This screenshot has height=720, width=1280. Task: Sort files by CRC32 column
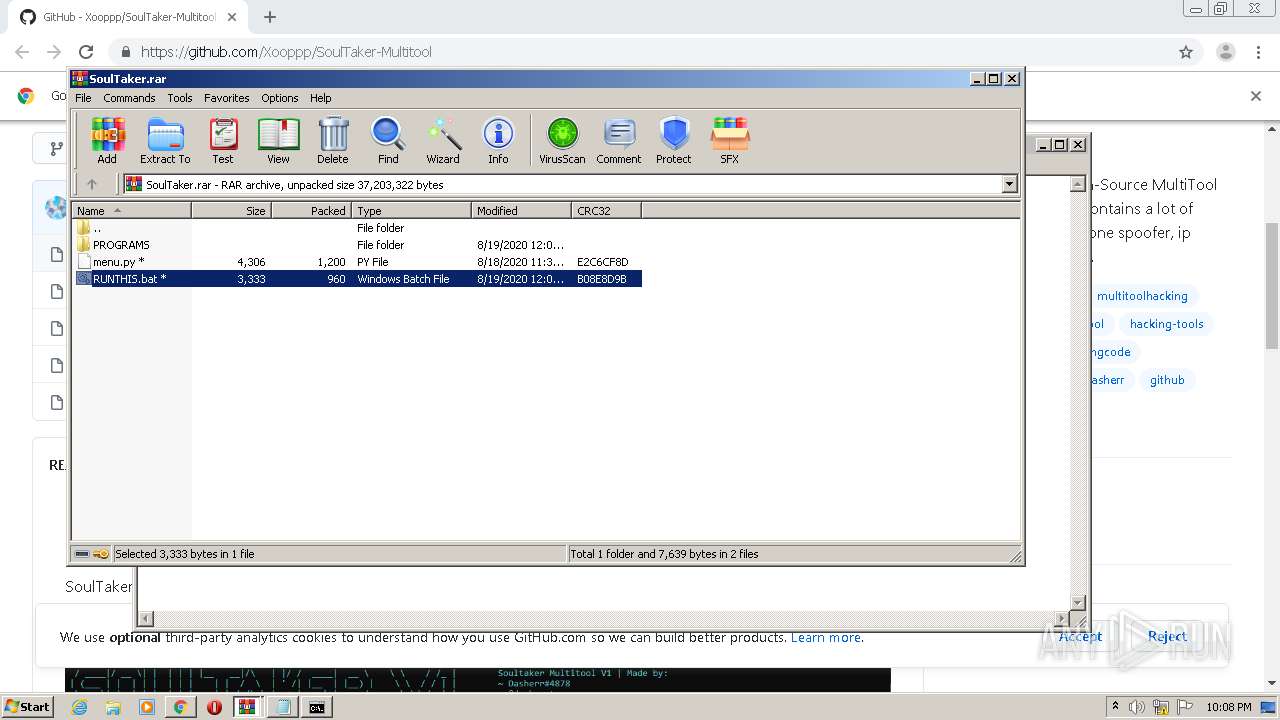coord(606,210)
